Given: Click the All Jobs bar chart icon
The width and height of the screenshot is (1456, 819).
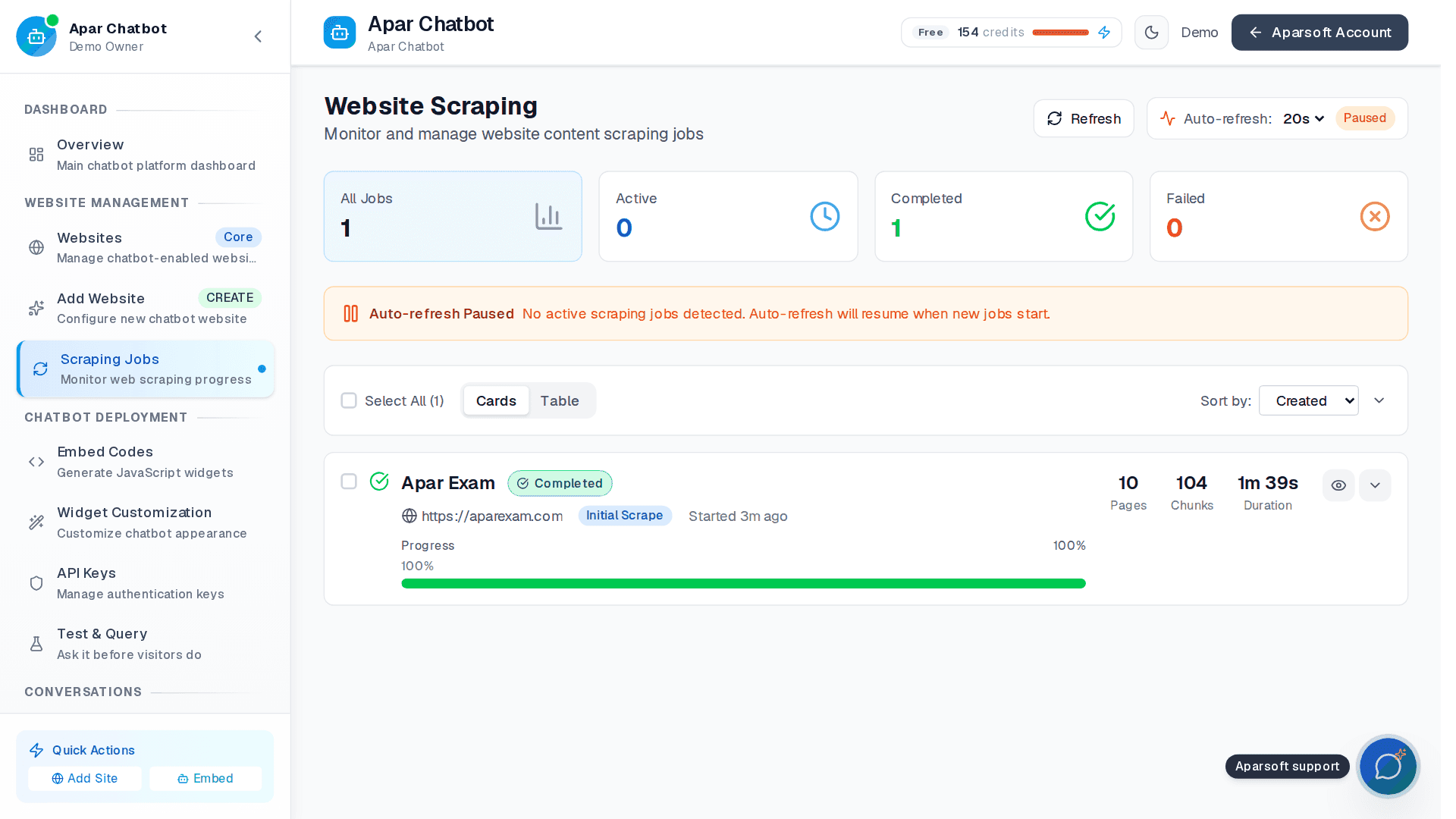Looking at the screenshot, I should [548, 217].
